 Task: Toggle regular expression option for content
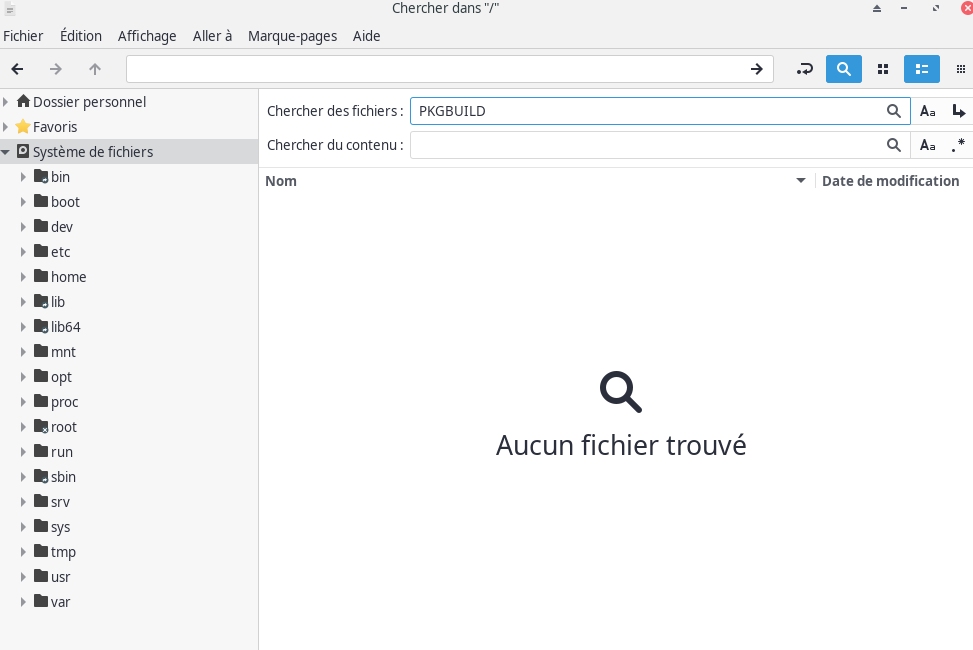959,145
